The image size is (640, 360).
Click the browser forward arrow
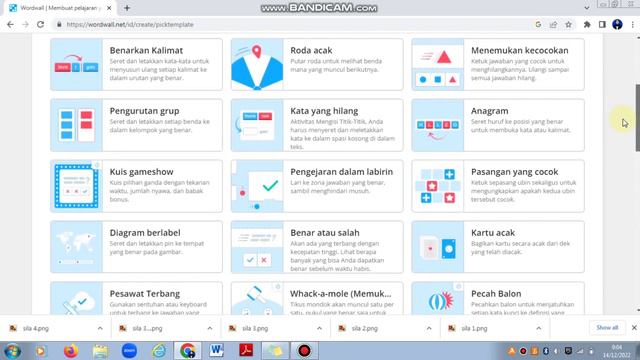[x=25, y=24]
